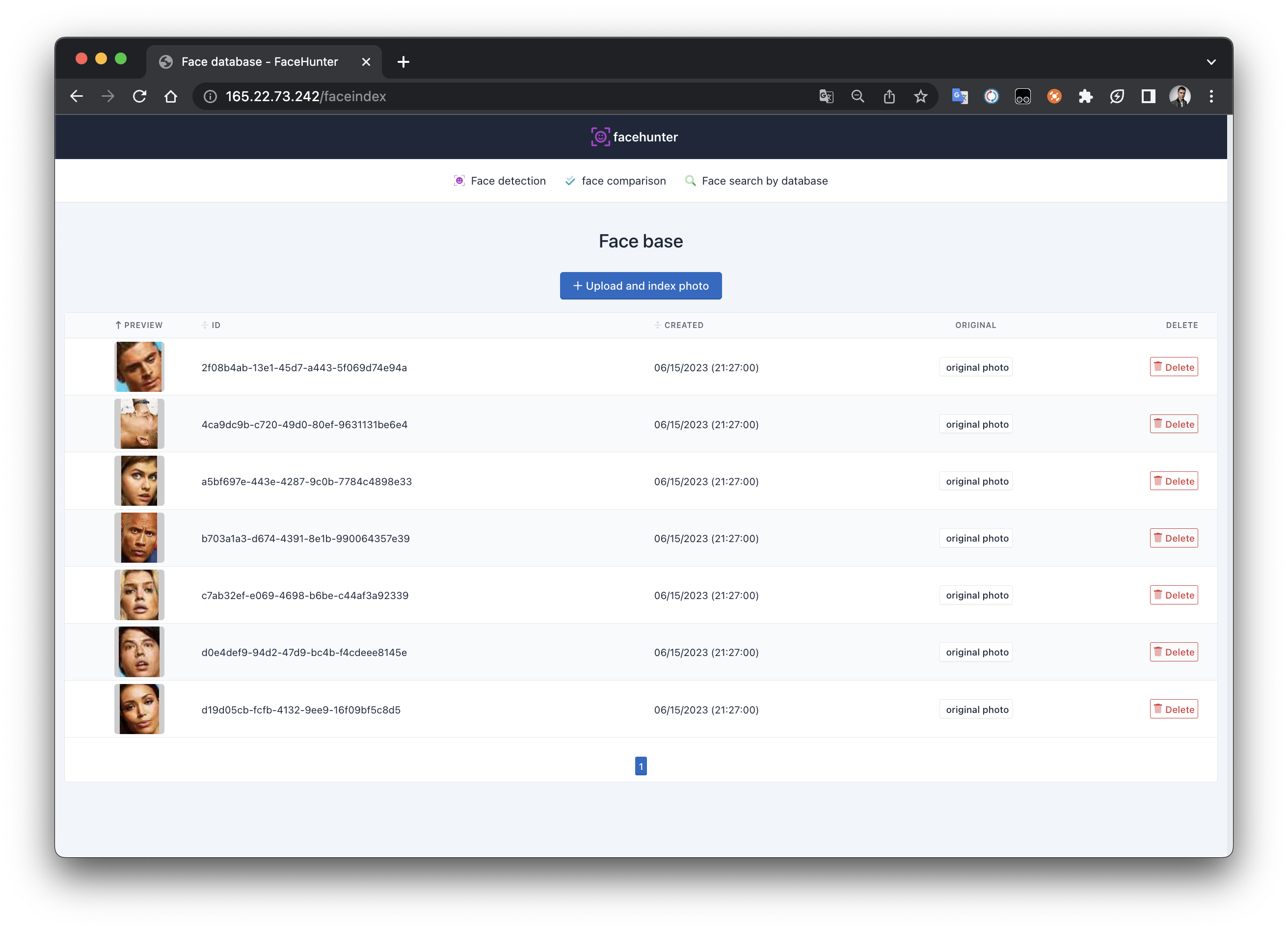Open preview thumbnail for ID d19d05cb
Screen dimensions: 1288x930
click(x=139, y=709)
